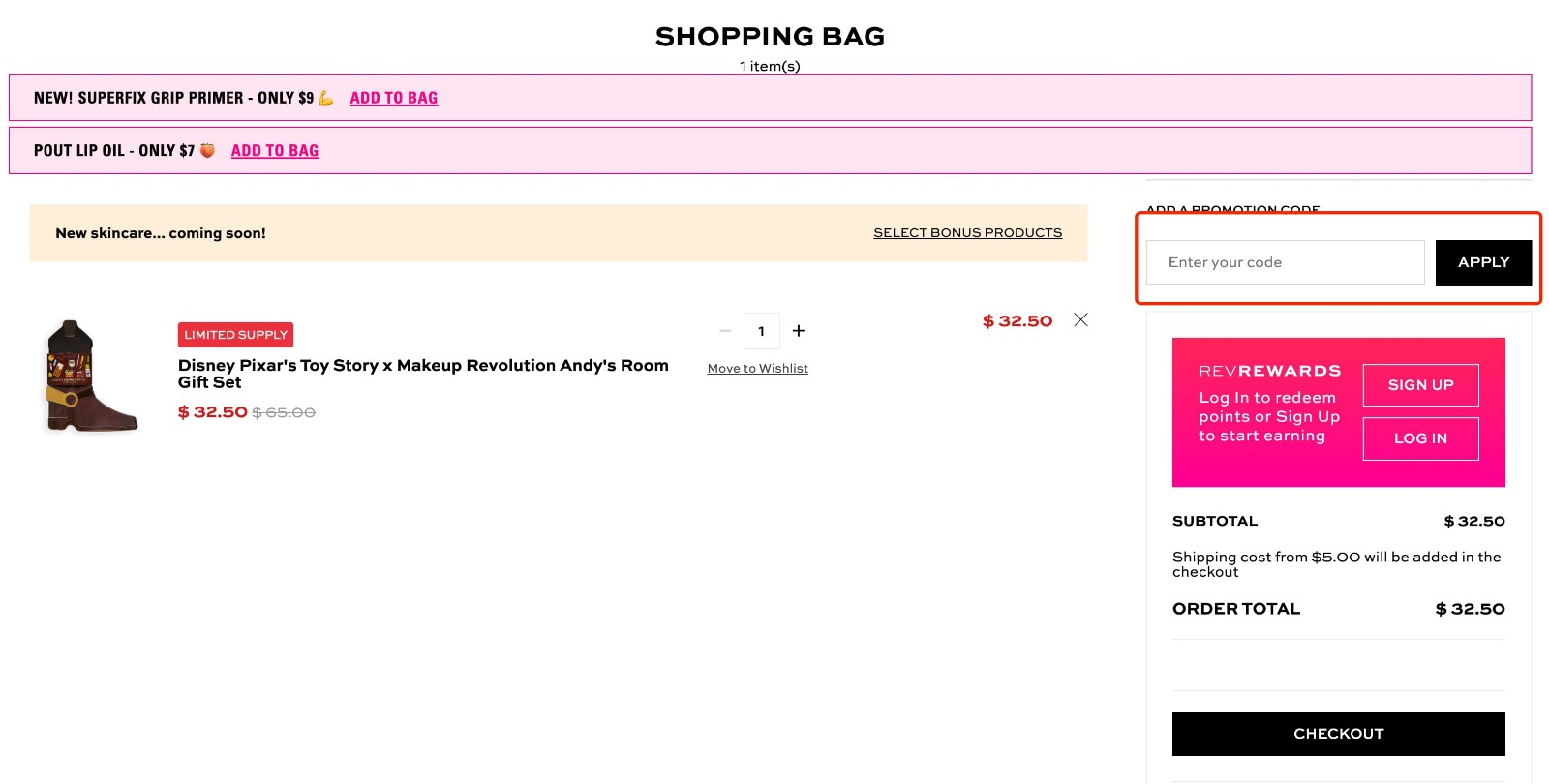The width and height of the screenshot is (1549, 784).
Task: Sign up for RevRewards
Action: coord(1420,384)
